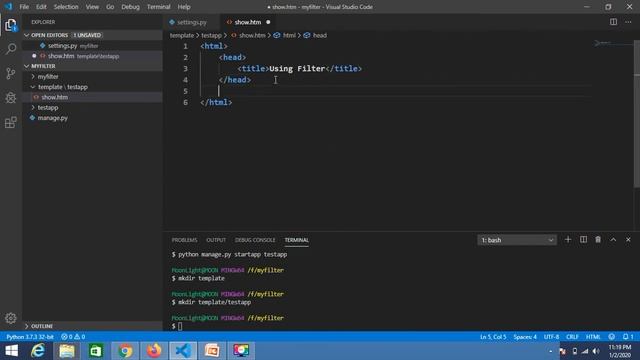Change indentation via Spaces: 4
The height and width of the screenshot is (360, 640).
click(525, 337)
